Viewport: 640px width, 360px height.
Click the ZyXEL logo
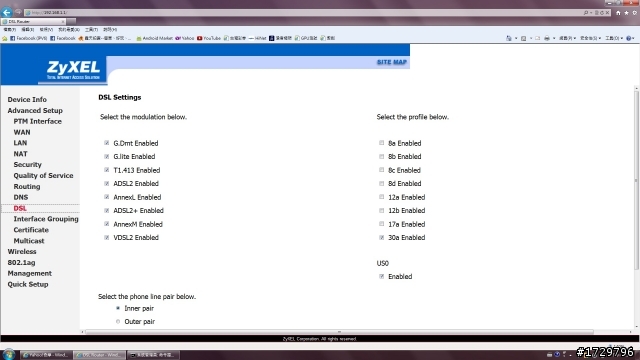pos(73,70)
